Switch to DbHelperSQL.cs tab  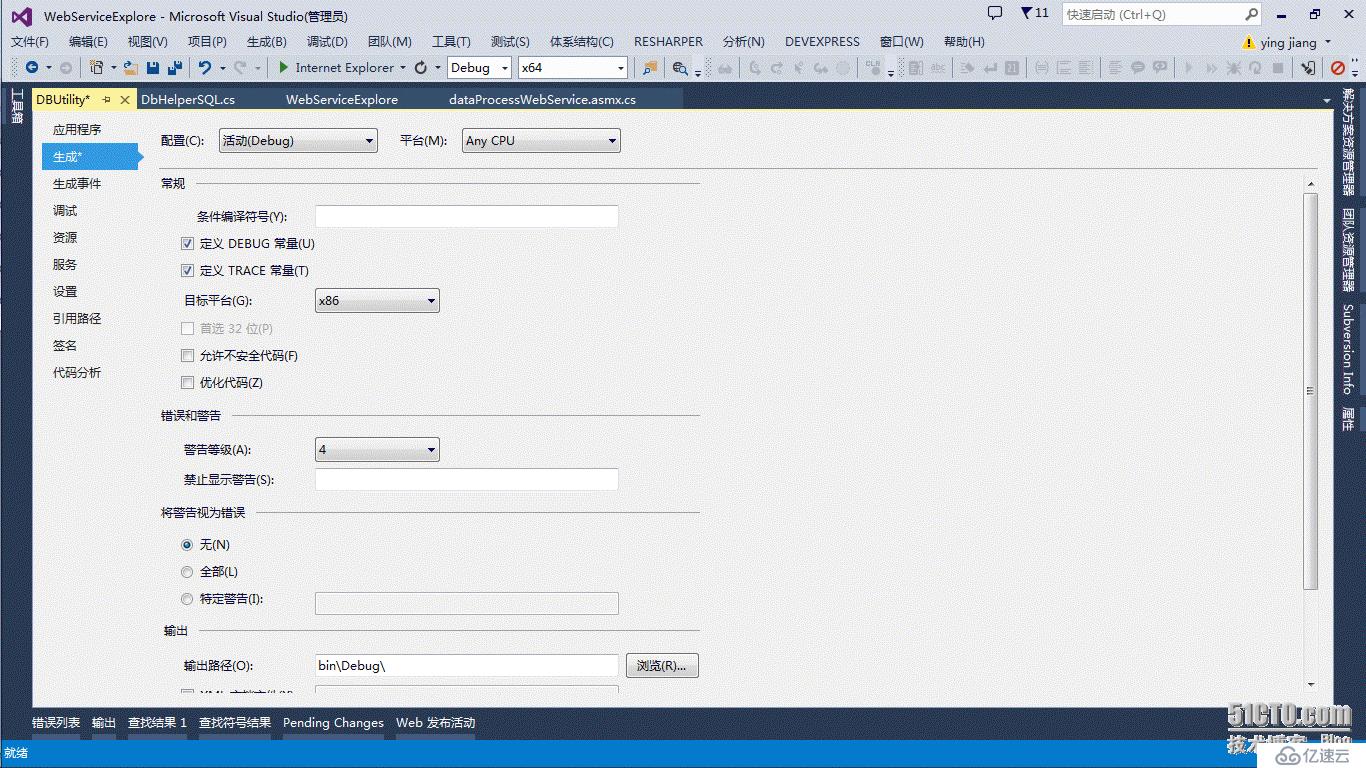[x=188, y=99]
